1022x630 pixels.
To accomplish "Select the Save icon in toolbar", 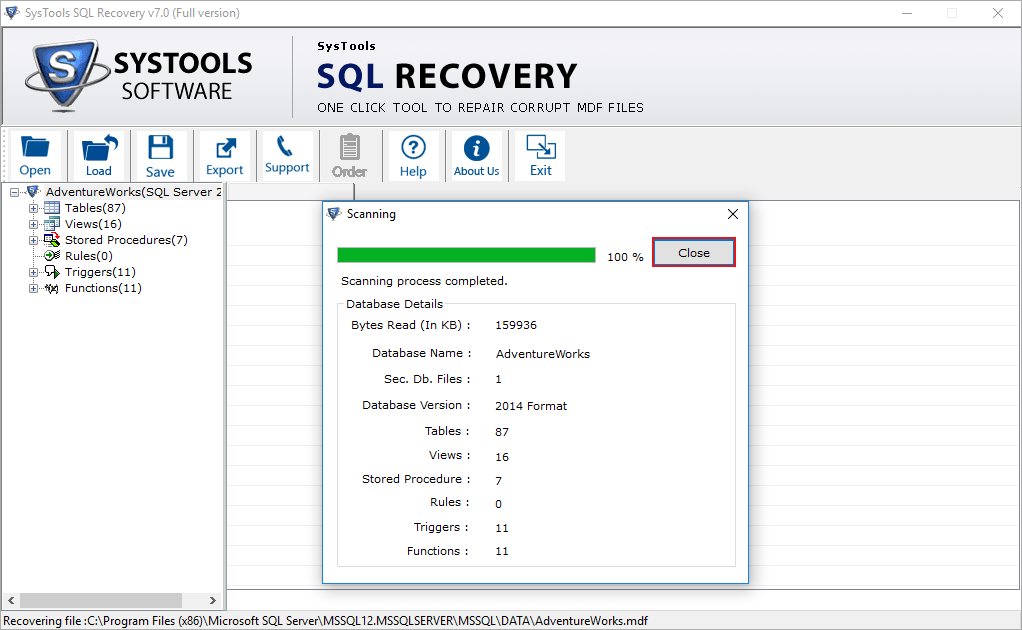I will tap(161, 155).
